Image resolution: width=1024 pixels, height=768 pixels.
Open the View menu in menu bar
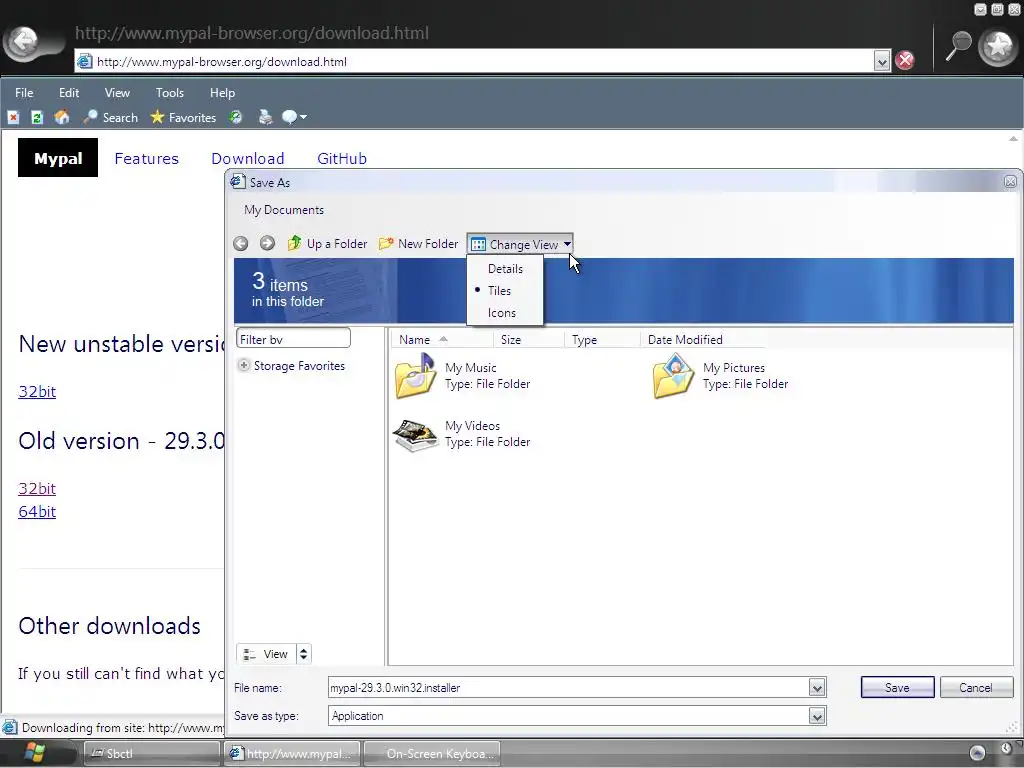[x=118, y=93]
